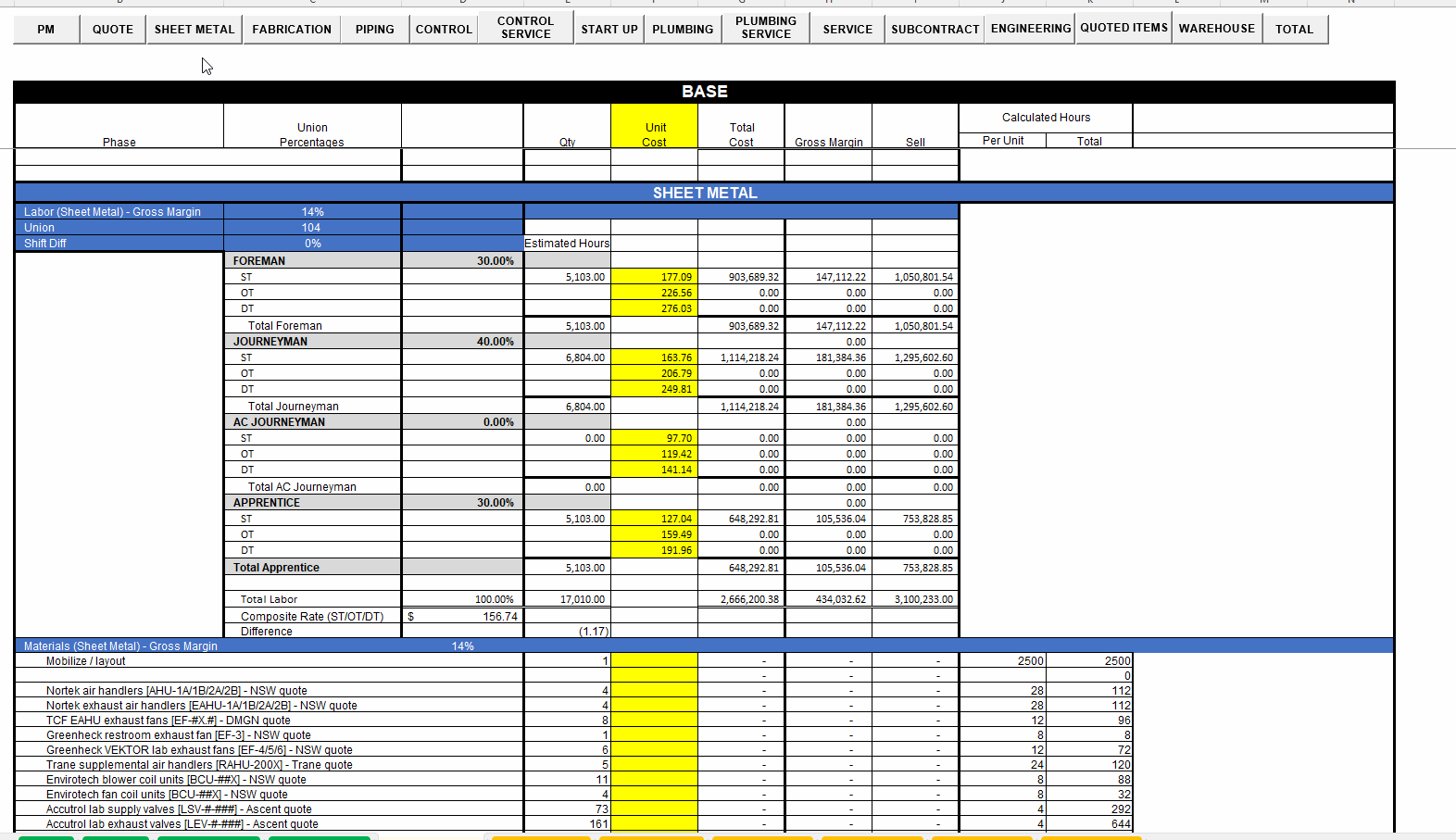Image resolution: width=1456 pixels, height=840 pixels.
Task: Go to the SUBCONTRACT section
Action: pos(935,29)
